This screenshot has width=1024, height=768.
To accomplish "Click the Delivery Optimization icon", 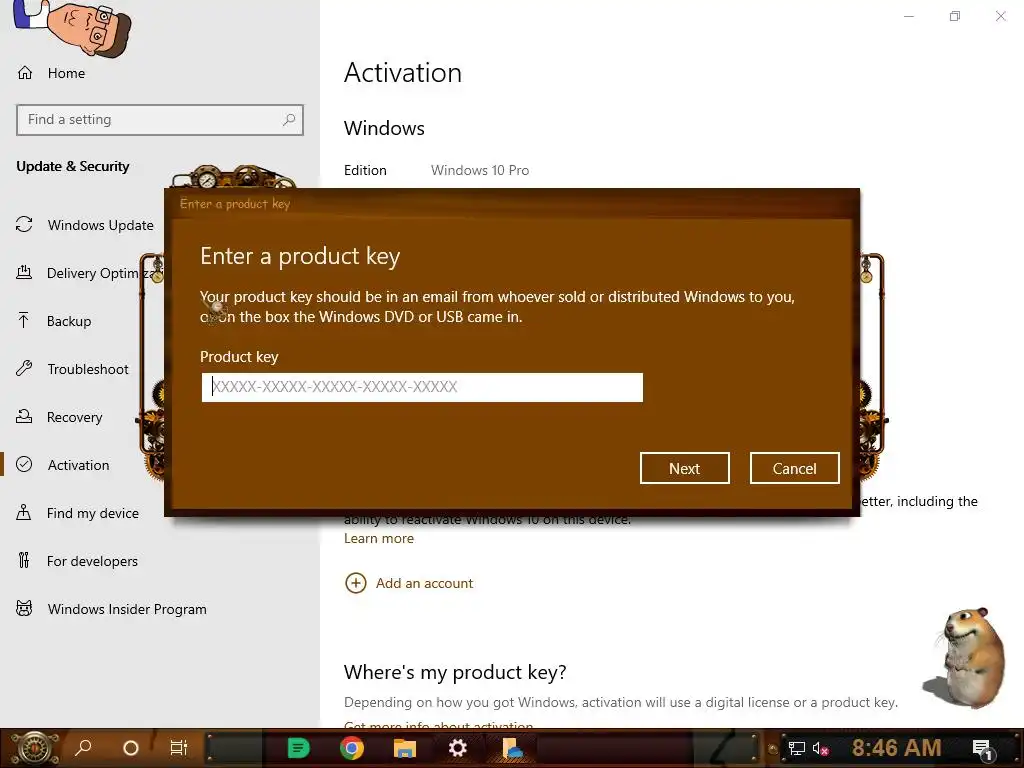I will tap(24, 272).
